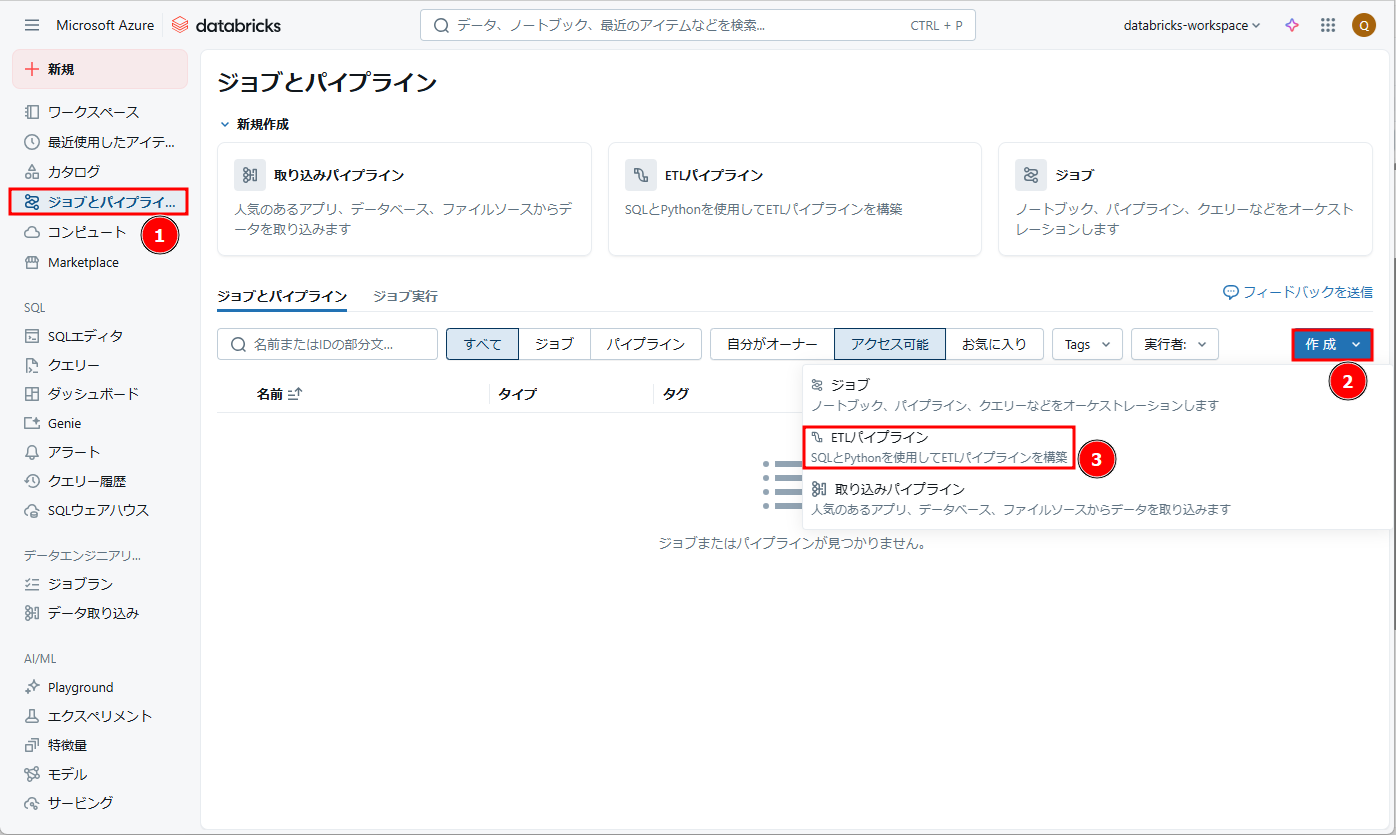Toggle the 自分がオーナー filter
The height and width of the screenshot is (835, 1396).
click(772, 344)
